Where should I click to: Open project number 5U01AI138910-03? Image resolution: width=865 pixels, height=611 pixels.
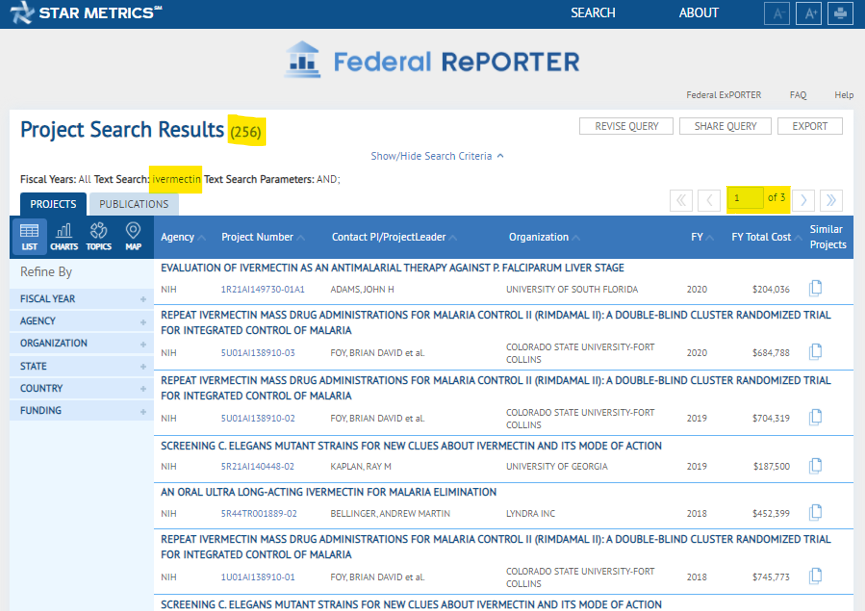coord(258,352)
